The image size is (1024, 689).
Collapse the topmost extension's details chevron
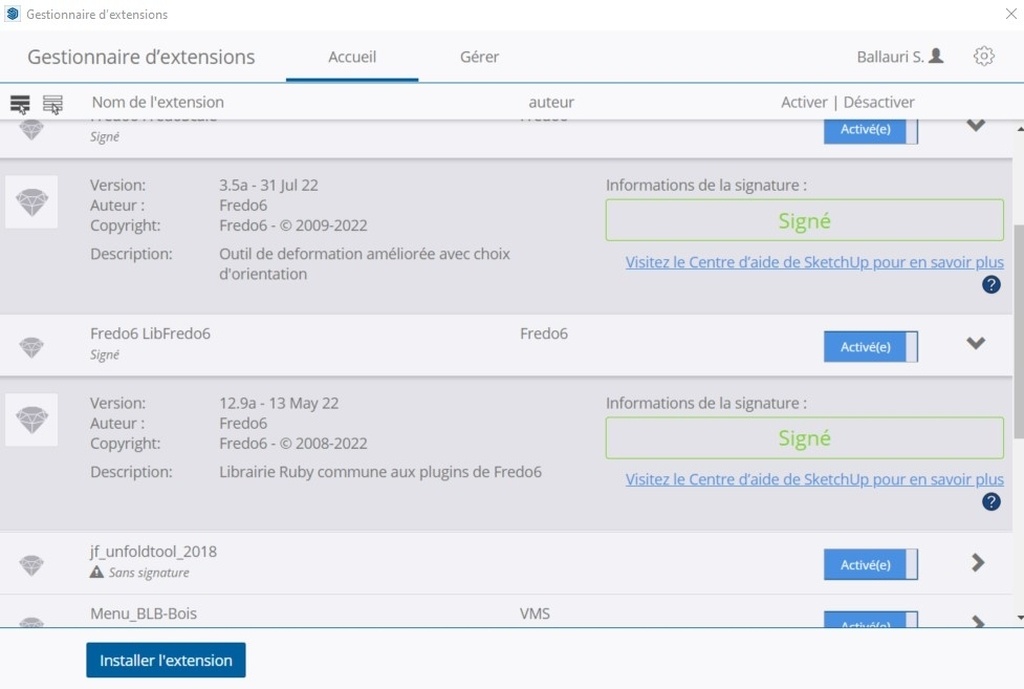pos(976,125)
